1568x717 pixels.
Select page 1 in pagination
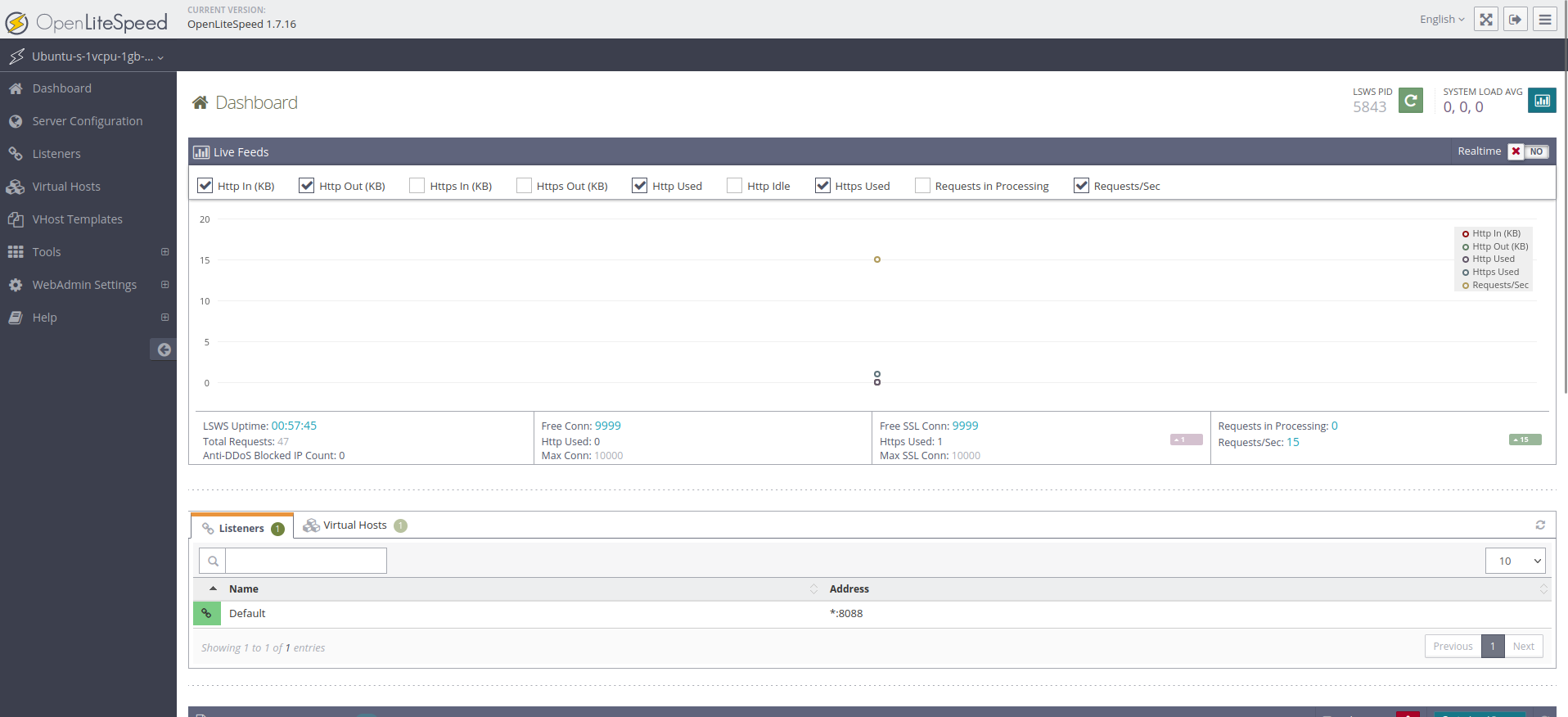coord(1493,646)
